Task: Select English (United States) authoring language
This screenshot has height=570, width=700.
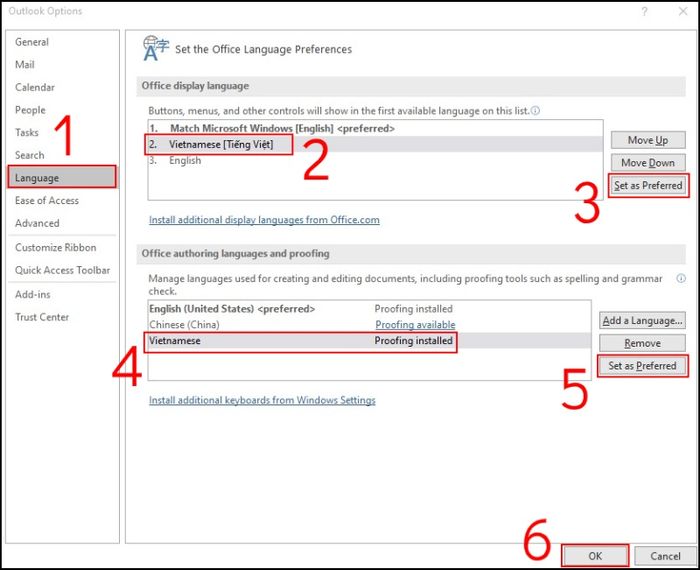Action: (369, 309)
